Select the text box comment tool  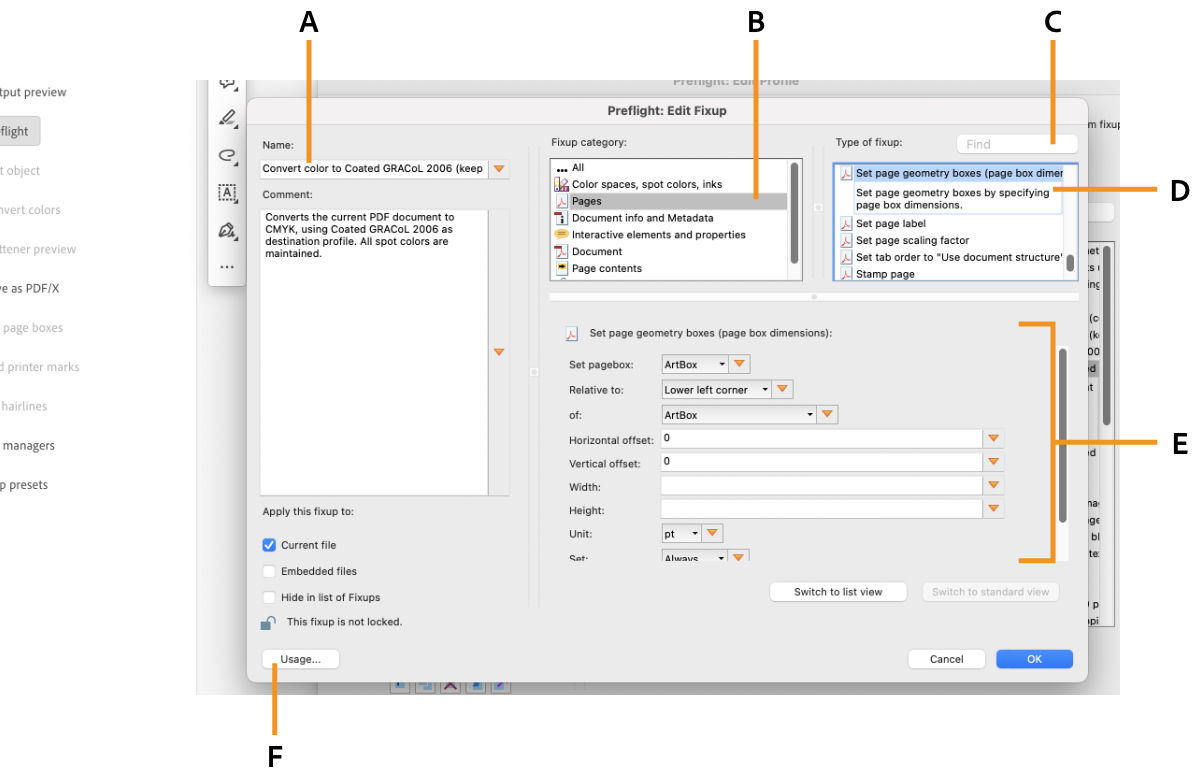coord(227,190)
